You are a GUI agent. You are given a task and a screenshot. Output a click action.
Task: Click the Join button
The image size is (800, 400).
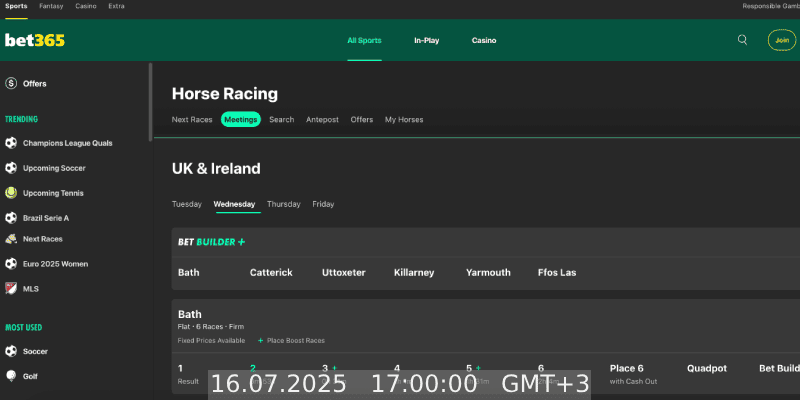click(782, 40)
